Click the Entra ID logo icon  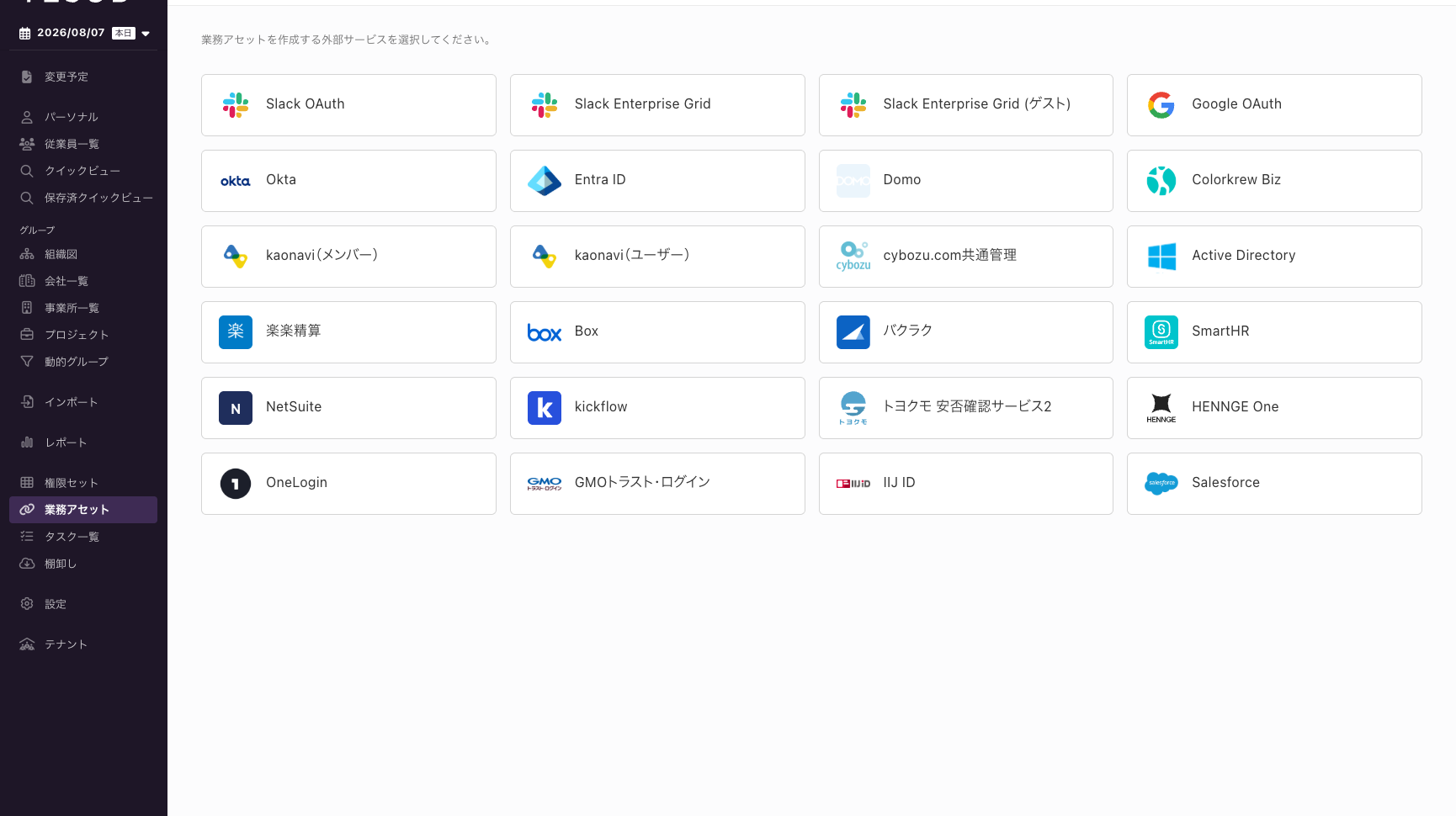click(x=545, y=181)
